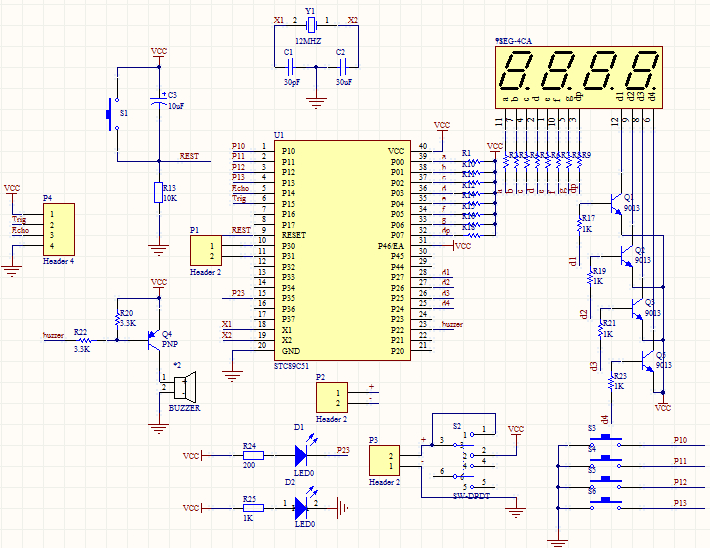Pick the polarized capacitor C3 10uF
710x548 pixels.
pos(159,100)
